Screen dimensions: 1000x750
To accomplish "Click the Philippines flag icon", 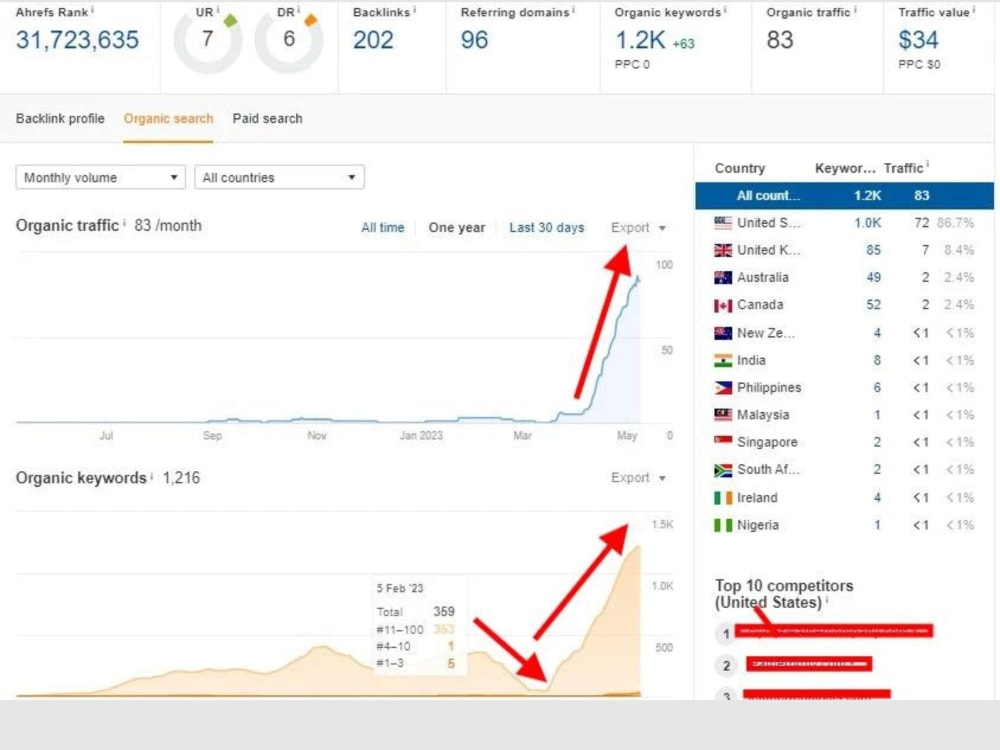I will tap(723, 388).
